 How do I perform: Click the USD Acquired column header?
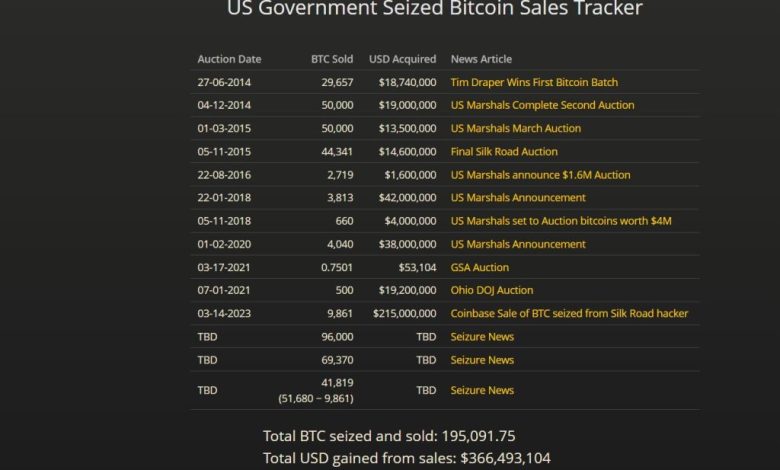(x=402, y=59)
